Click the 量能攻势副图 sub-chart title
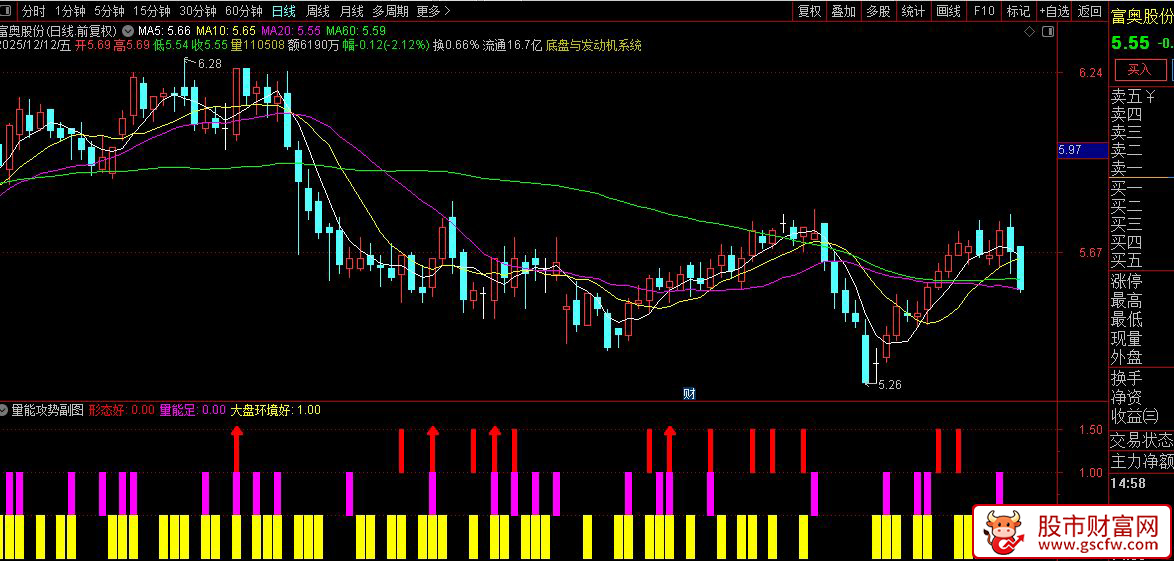1174x561 pixels. (48, 410)
